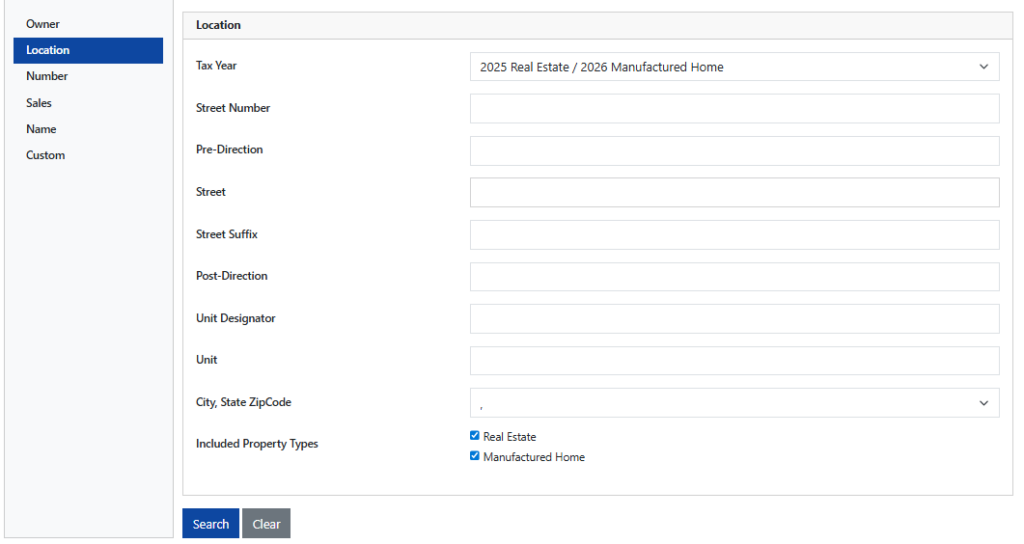The image size is (1024, 544).
Task: Toggle the Manufactured Home checkbox
Action: pos(475,456)
